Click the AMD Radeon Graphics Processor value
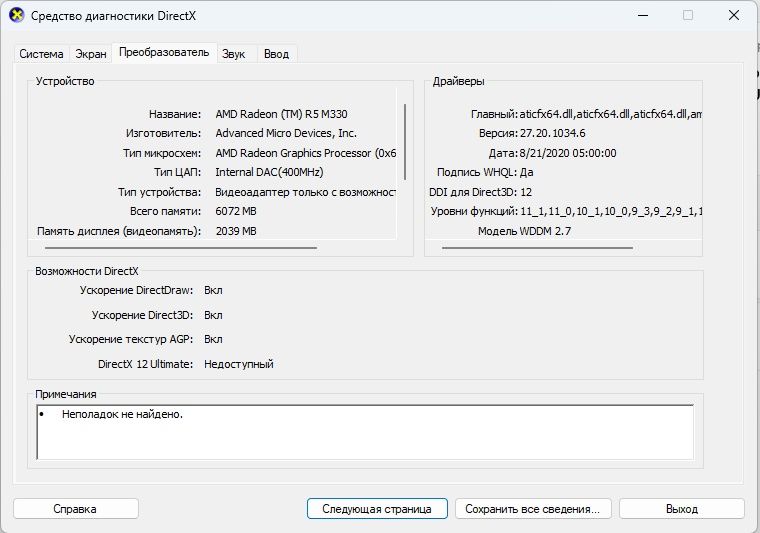760x533 pixels. [x=306, y=153]
